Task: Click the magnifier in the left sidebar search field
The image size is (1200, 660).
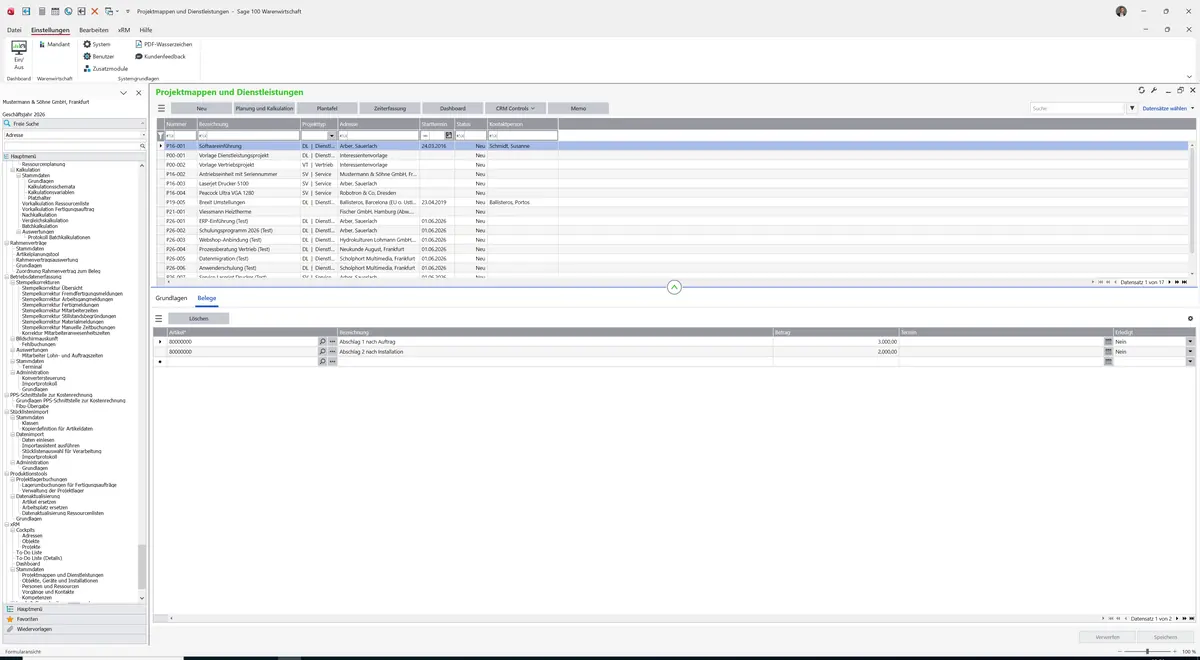Action: coord(143,146)
